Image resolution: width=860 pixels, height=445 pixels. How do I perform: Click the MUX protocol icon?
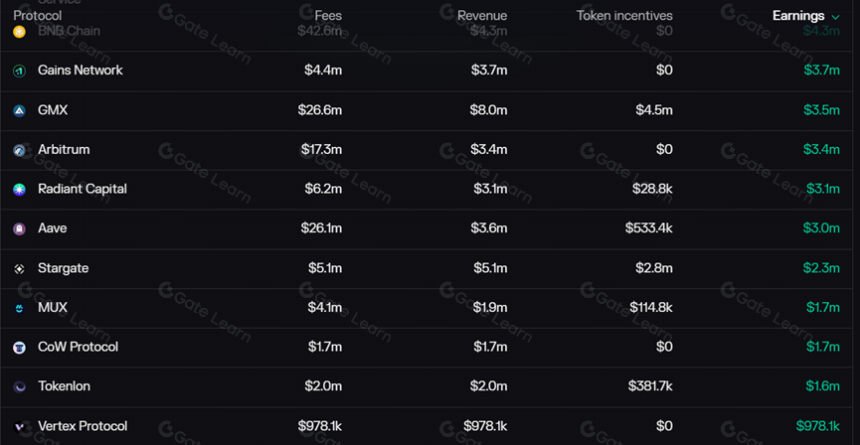(x=19, y=308)
